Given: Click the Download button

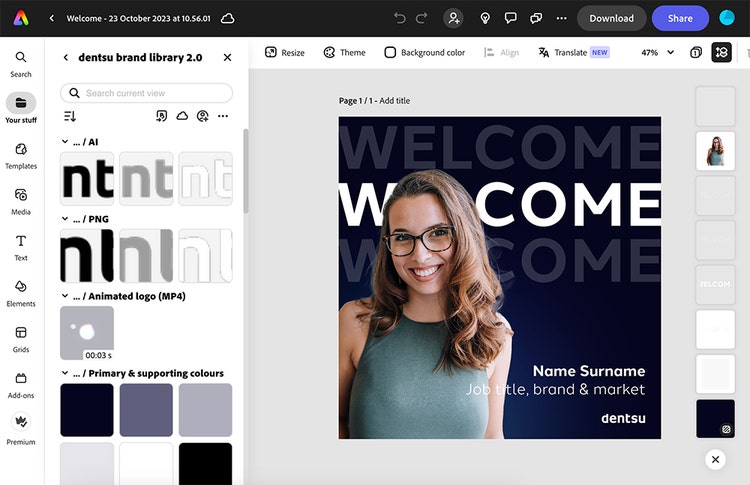Looking at the screenshot, I should [611, 18].
